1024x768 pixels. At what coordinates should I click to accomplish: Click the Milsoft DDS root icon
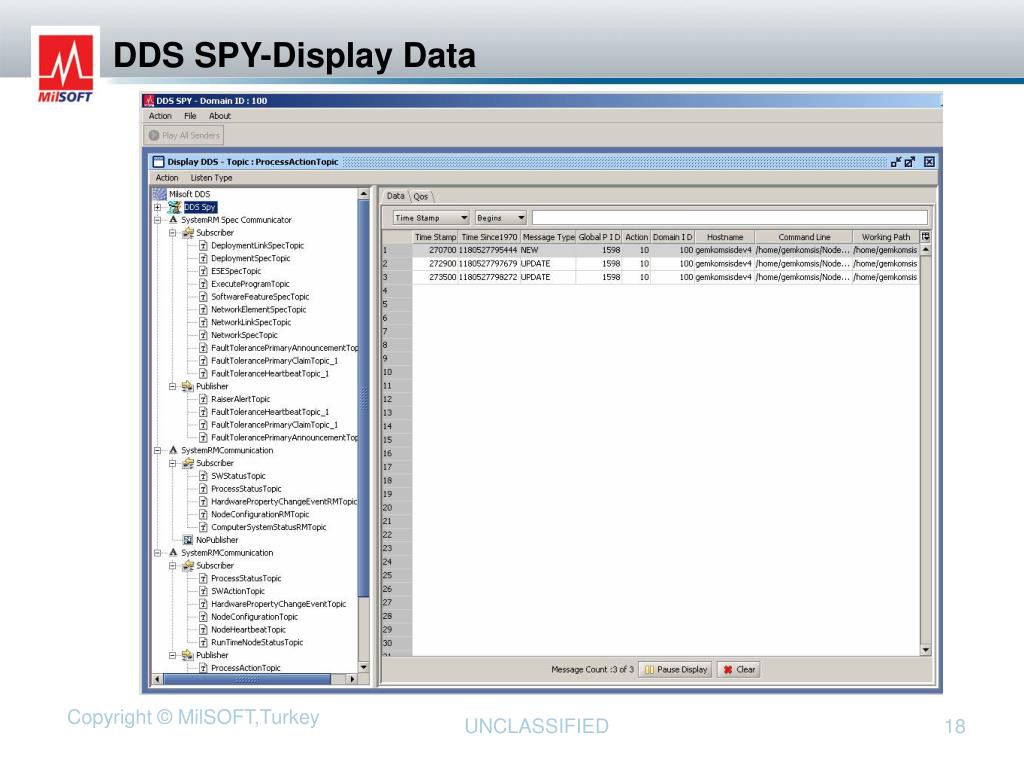pos(159,194)
